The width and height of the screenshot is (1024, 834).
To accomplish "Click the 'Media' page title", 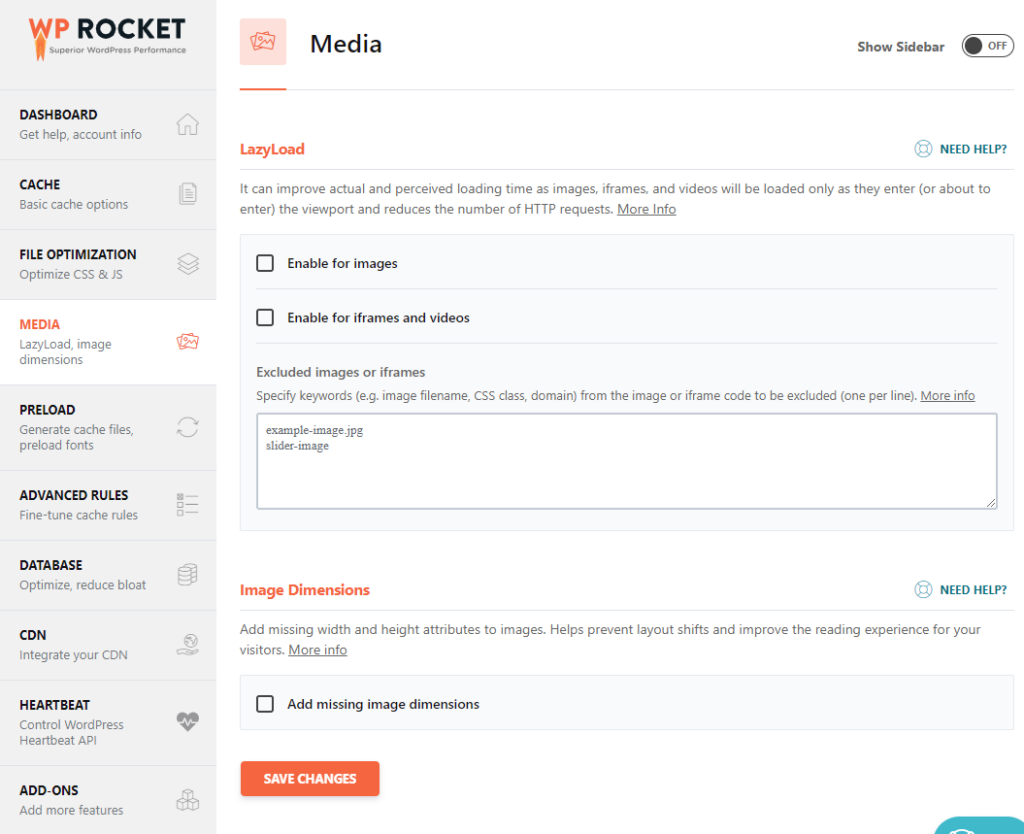I will 345,44.
